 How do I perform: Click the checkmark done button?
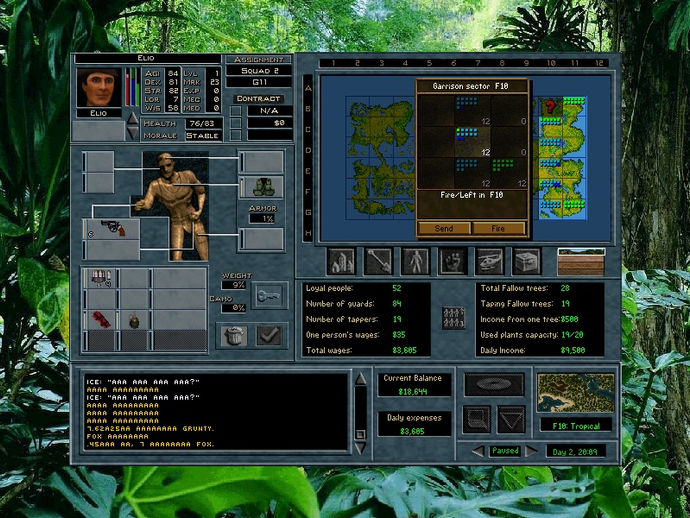click(x=269, y=336)
